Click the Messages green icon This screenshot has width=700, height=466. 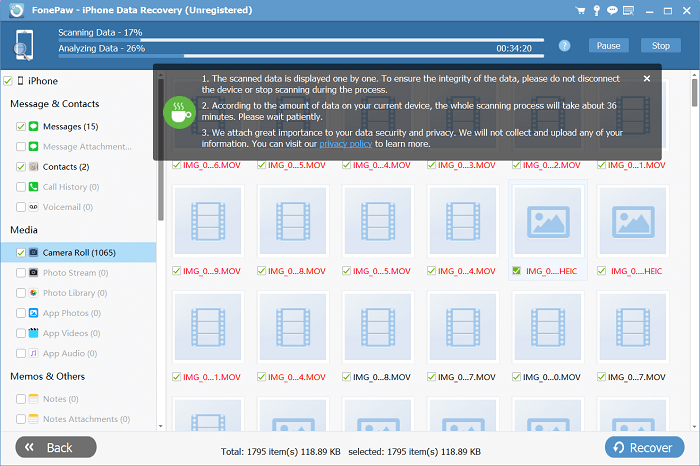coord(33,126)
